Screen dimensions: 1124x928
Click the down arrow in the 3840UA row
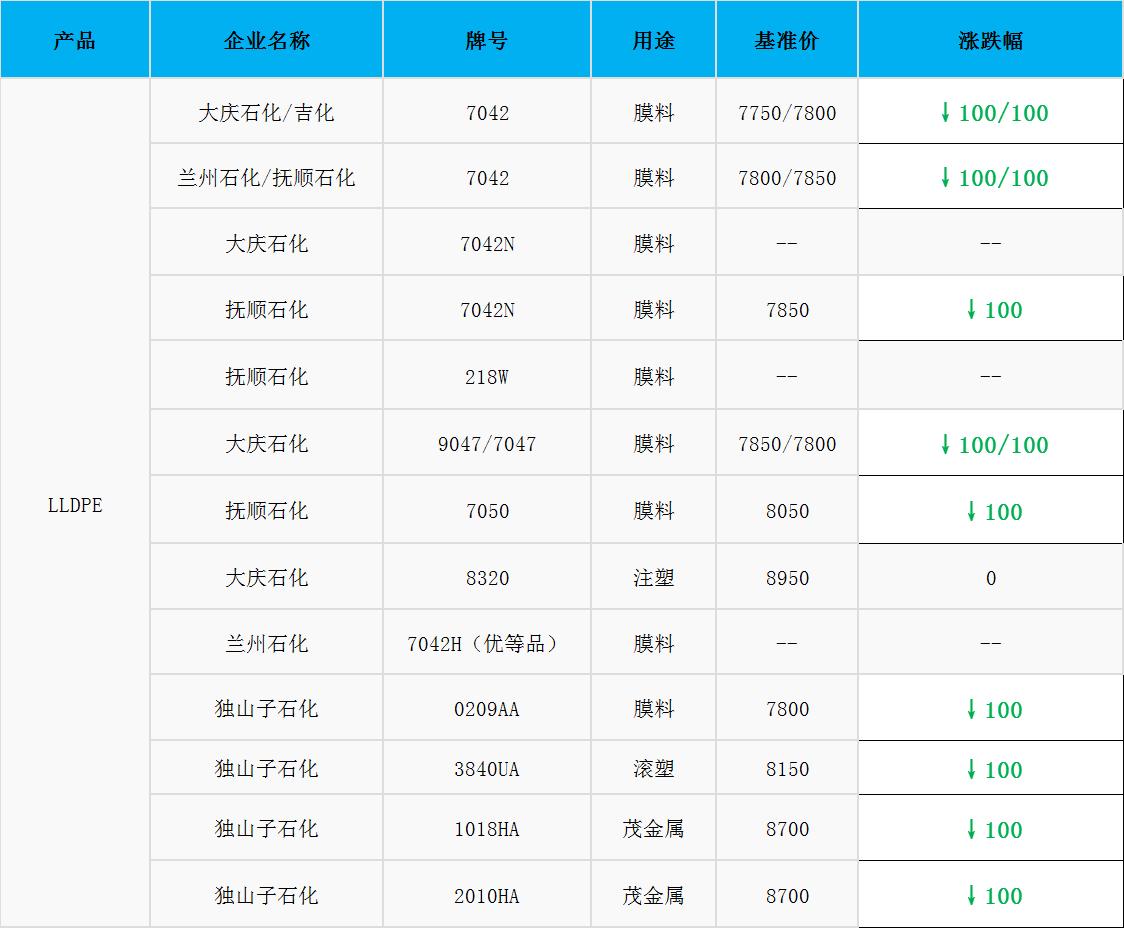(970, 770)
